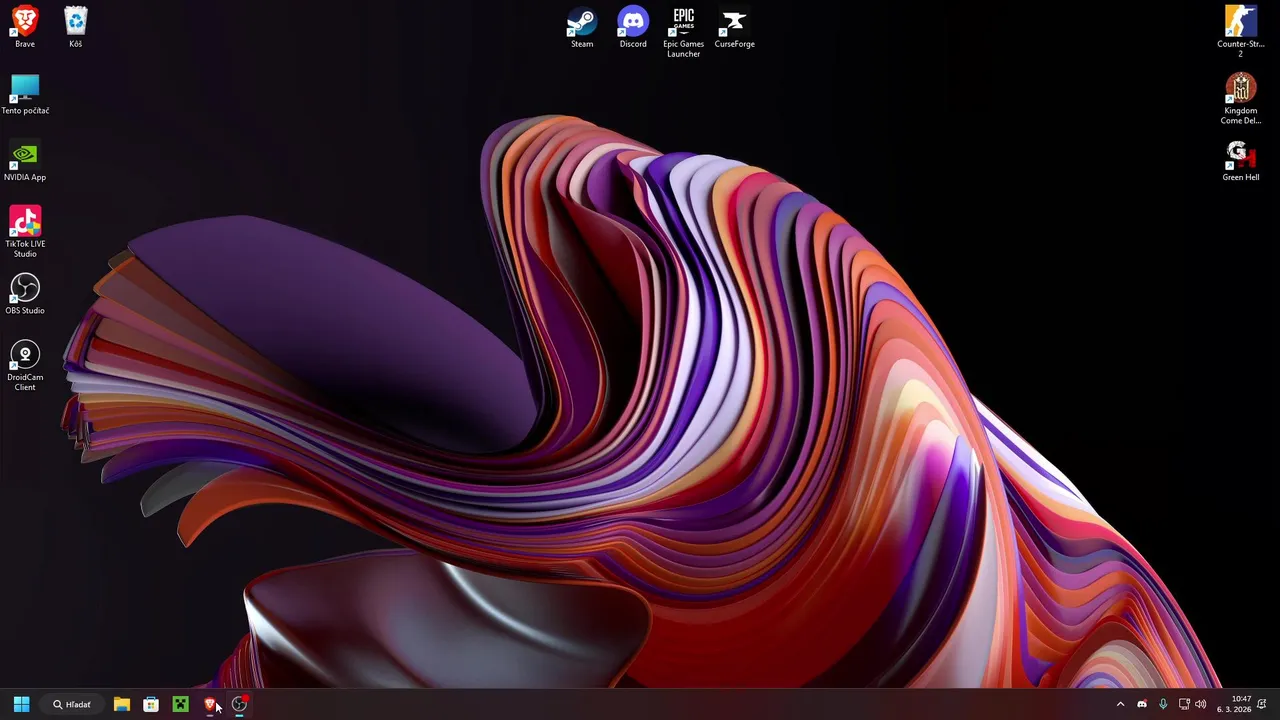Select the CurseForge desktop shortcut
The height and width of the screenshot is (720, 1280).
(735, 27)
